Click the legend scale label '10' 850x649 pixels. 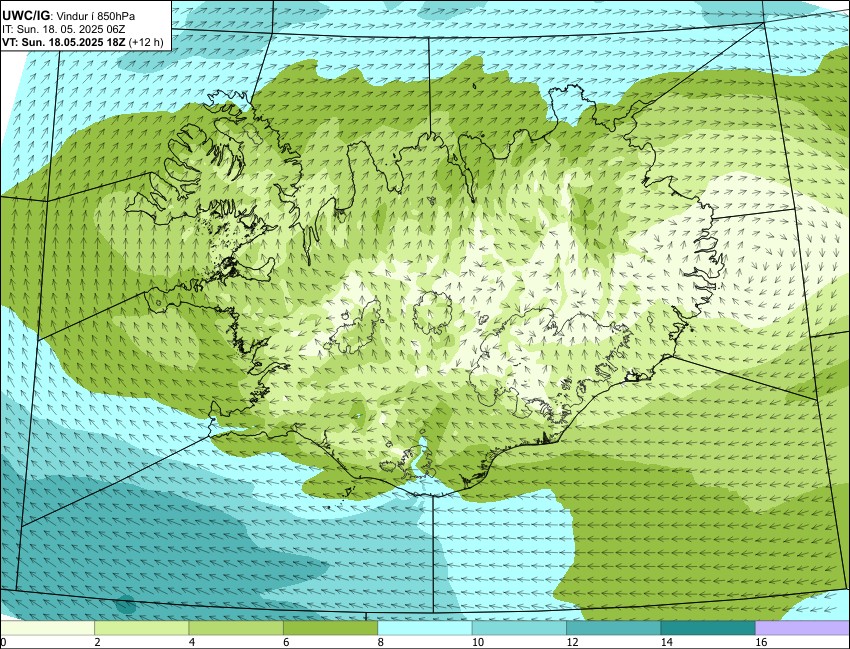pos(478,642)
